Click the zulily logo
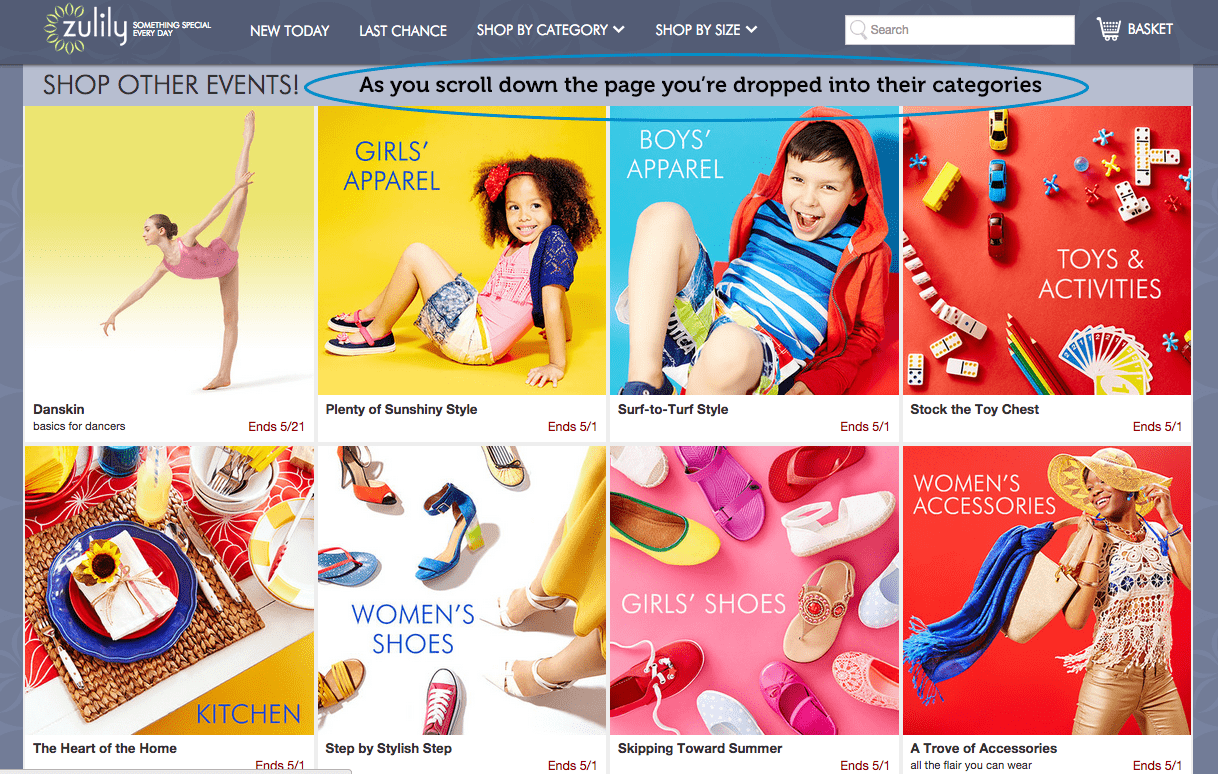Screen dimensions: 1218x774 click(x=128, y=29)
